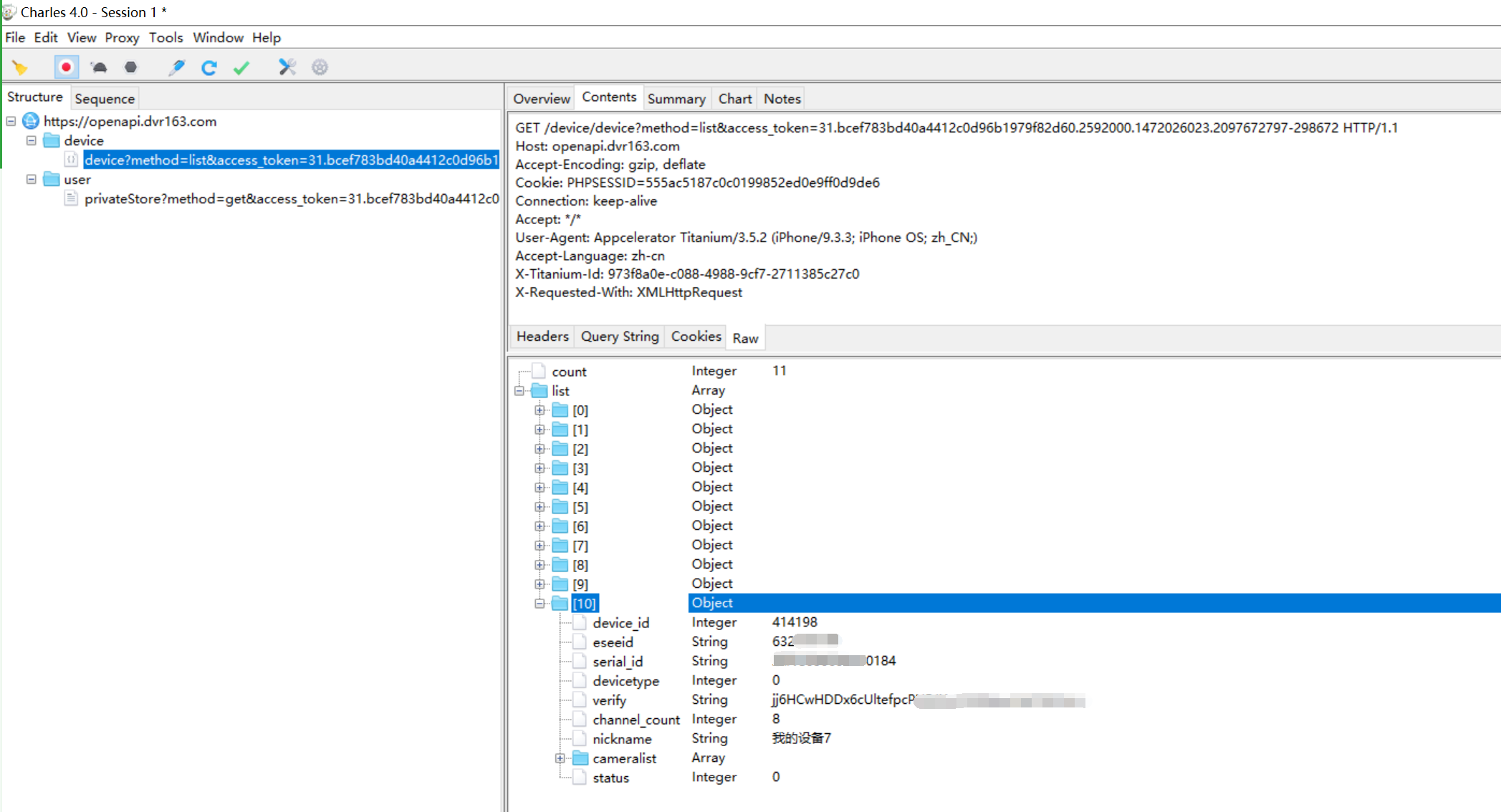Click the Validate green checkmark icon
The height and width of the screenshot is (812, 1501).
pyautogui.click(x=241, y=67)
